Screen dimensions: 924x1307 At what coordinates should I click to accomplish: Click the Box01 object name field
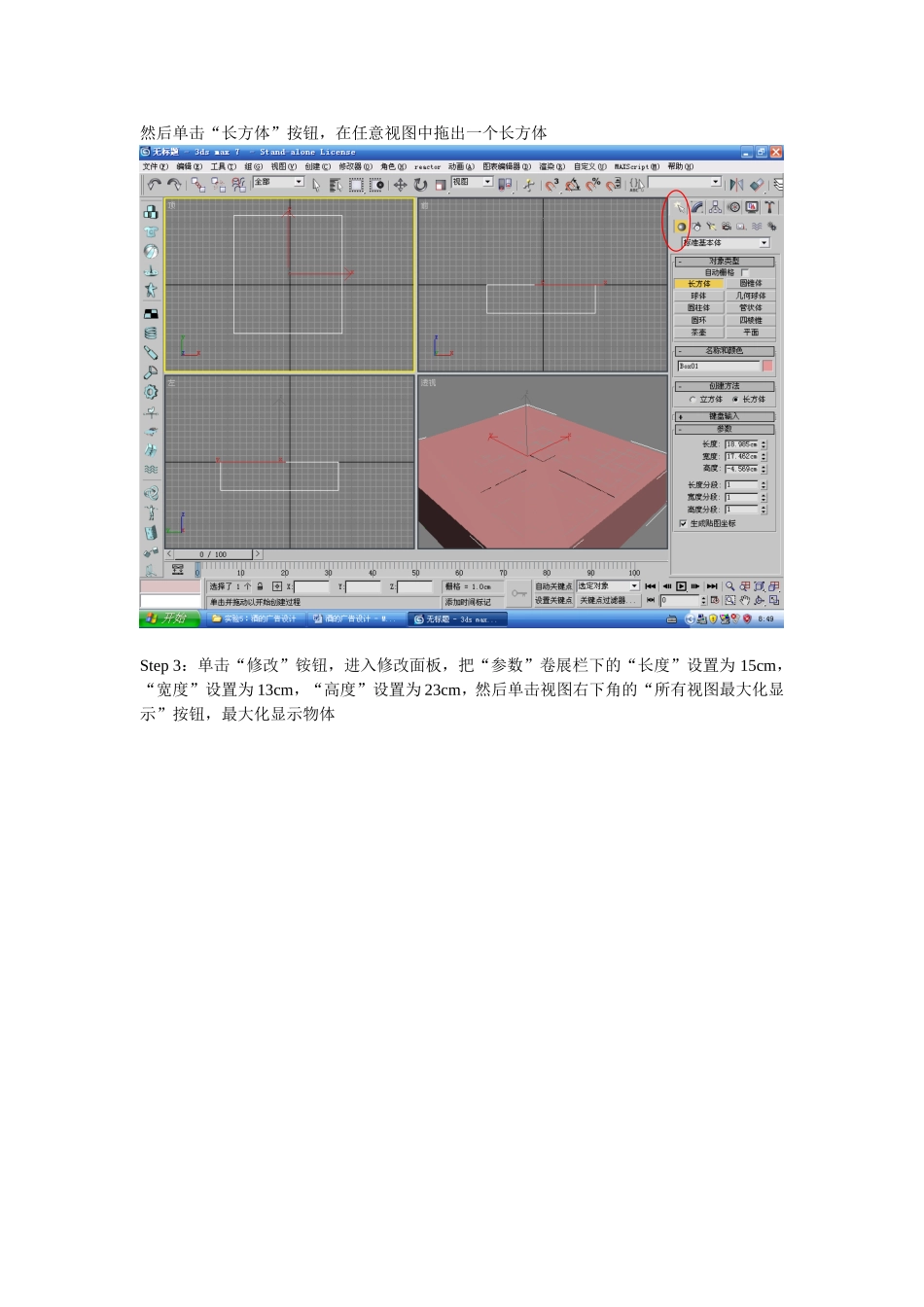pyautogui.click(x=718, y=366)
